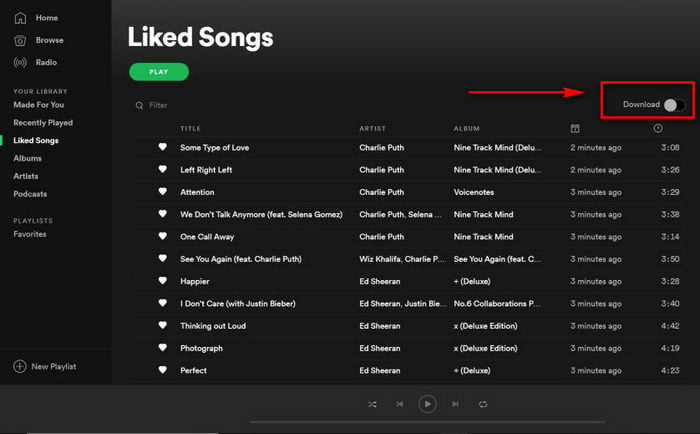Open artist Ed Sheeran on Happier row
The image size is (700, 434).
pos(380,282)
